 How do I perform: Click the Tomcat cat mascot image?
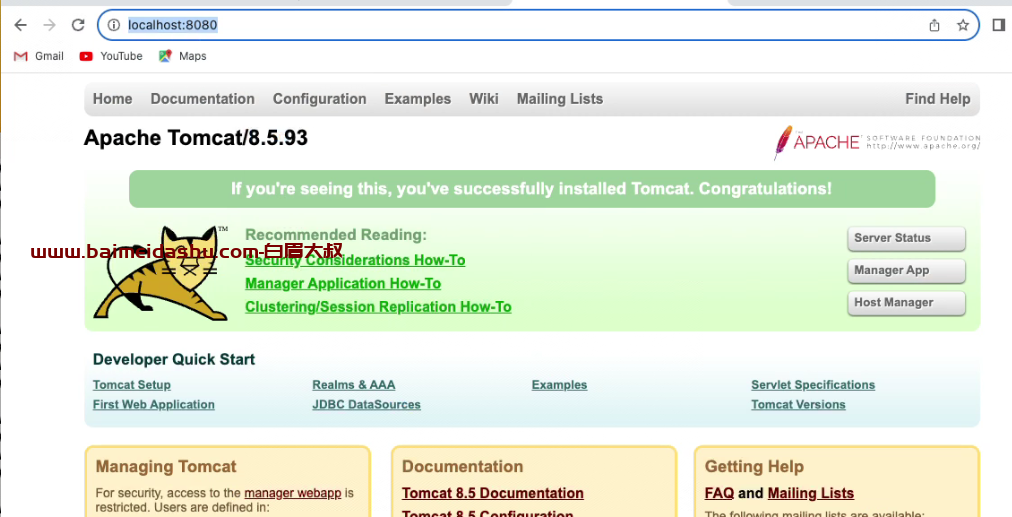click(161, 272)
